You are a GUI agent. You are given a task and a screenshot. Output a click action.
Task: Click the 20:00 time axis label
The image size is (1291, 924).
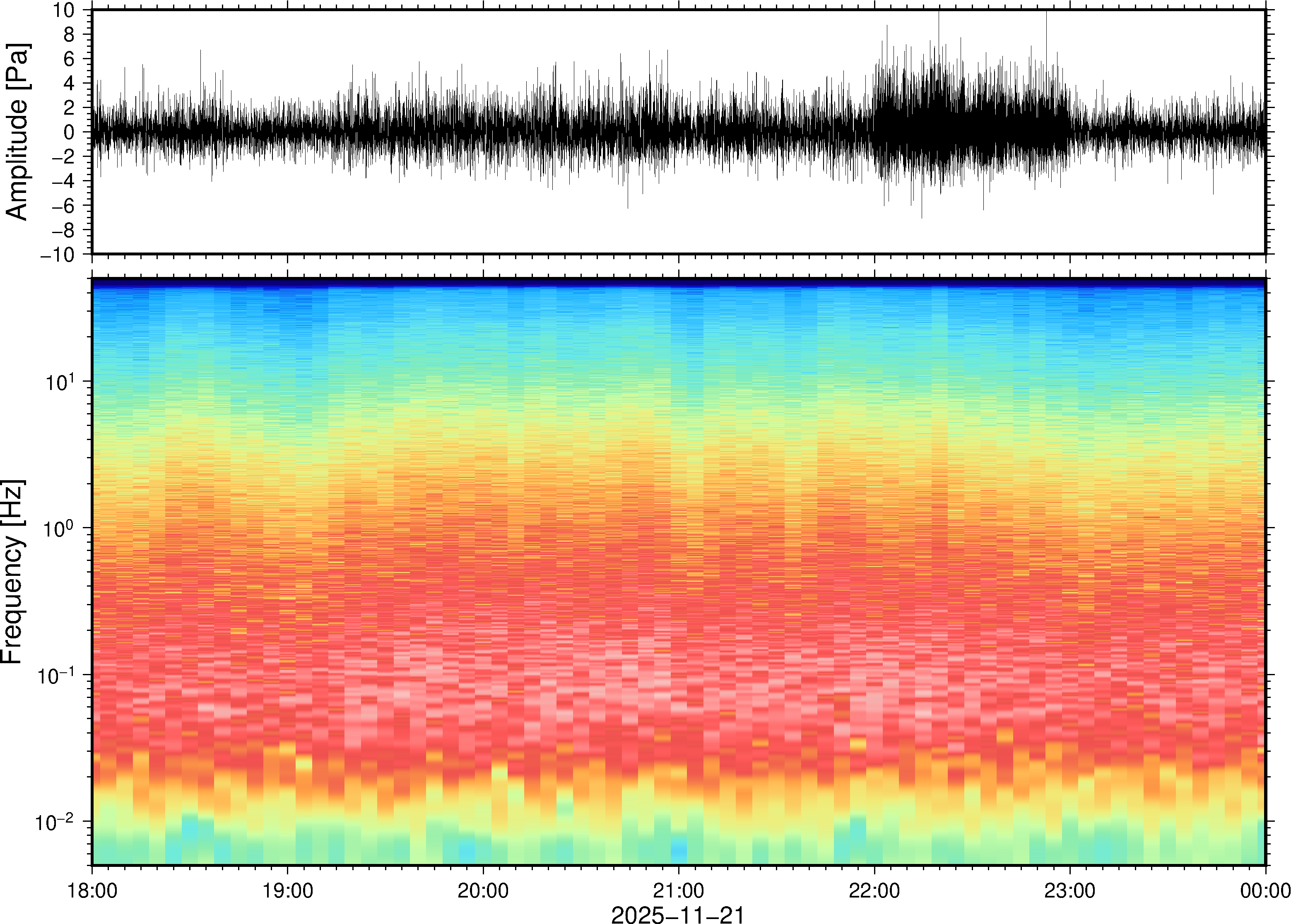(483, 890)
